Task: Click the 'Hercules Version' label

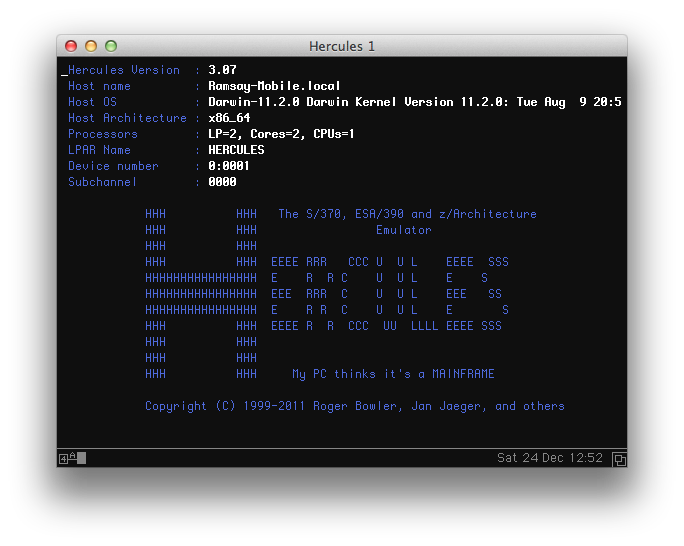Action: (124, 70)
